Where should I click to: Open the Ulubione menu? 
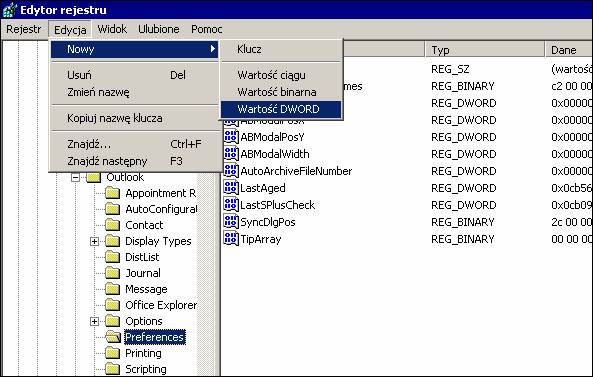coord(159,29)
